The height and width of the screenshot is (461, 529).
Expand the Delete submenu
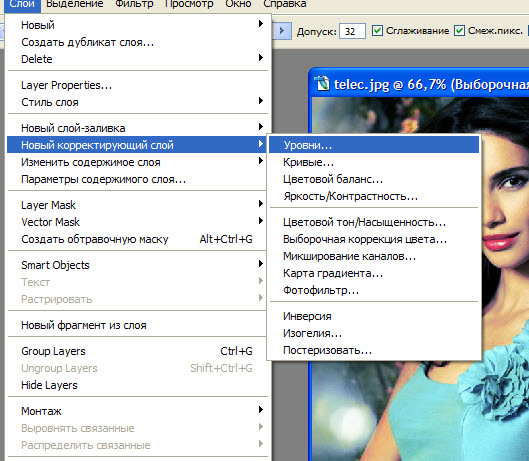click(x=138, y=59)
